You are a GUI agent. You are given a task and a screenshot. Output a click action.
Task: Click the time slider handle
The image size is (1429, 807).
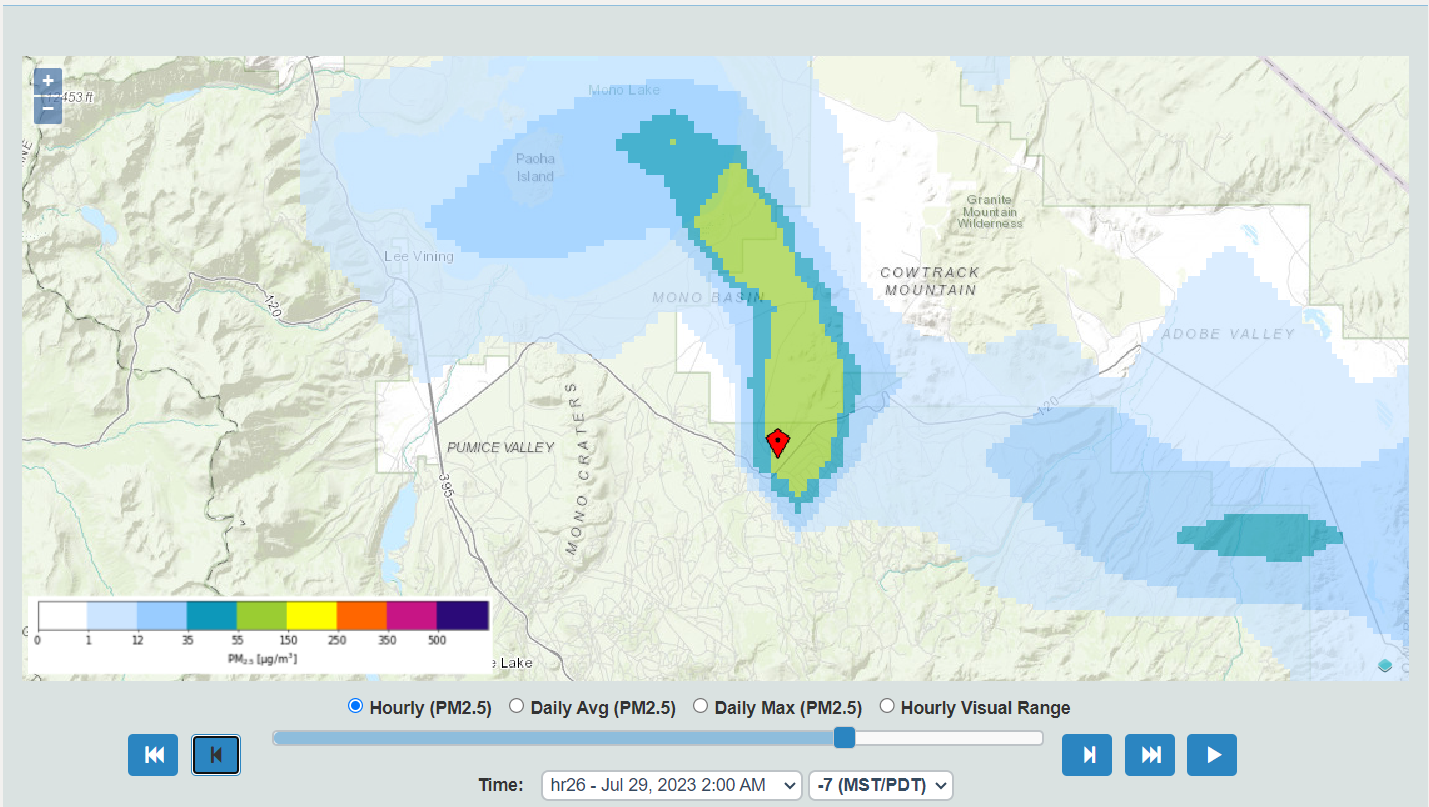(845, 737)
